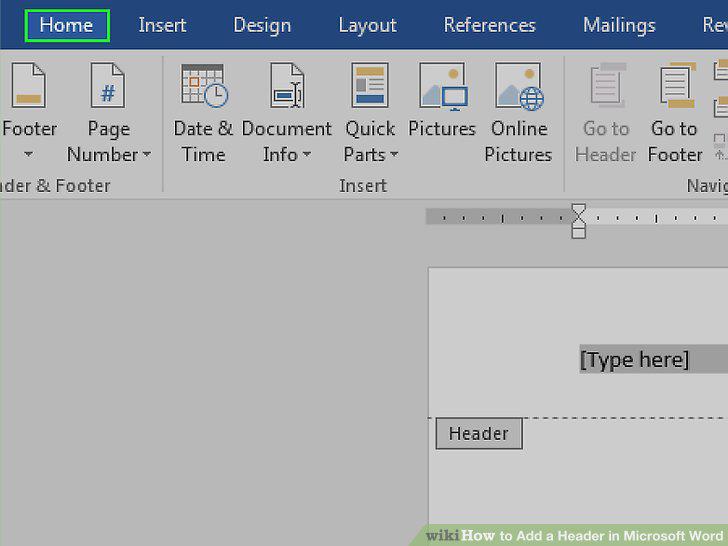Click the Go to Footer icon
728x546 pixels.
pos(677,85)
